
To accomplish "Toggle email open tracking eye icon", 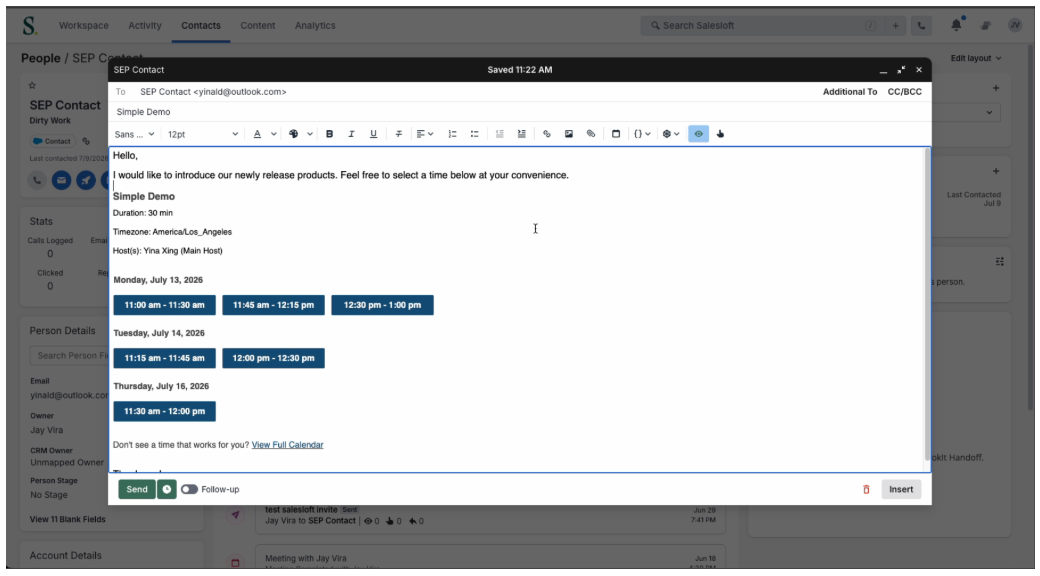I will pos(698,134).
